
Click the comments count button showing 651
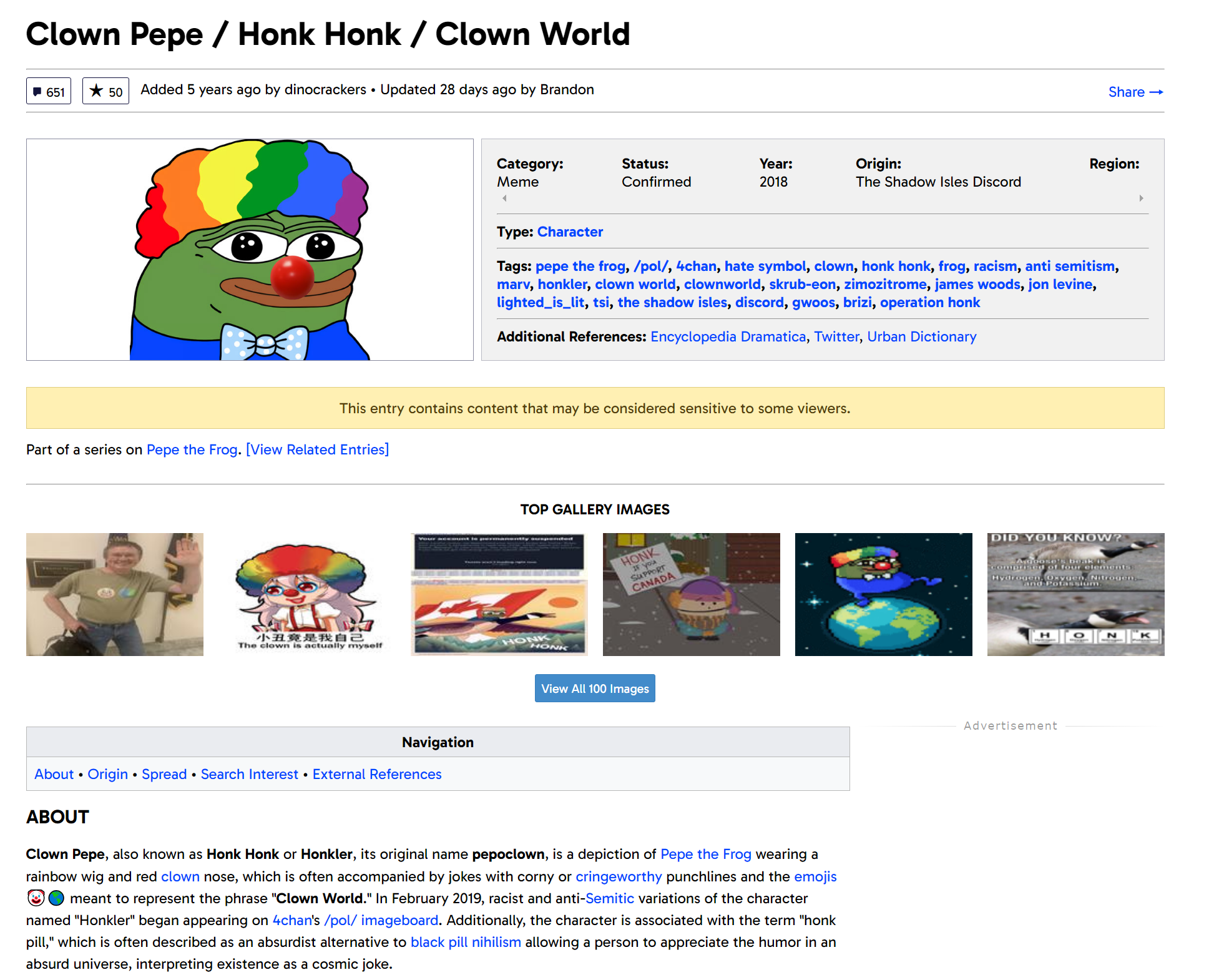(49, 91)
